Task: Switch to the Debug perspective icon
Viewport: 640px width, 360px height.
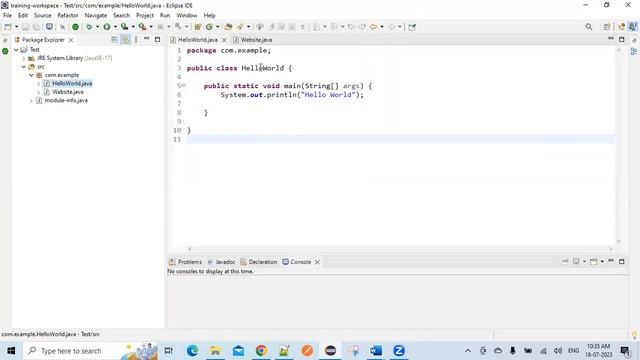Action: point(622,27)
